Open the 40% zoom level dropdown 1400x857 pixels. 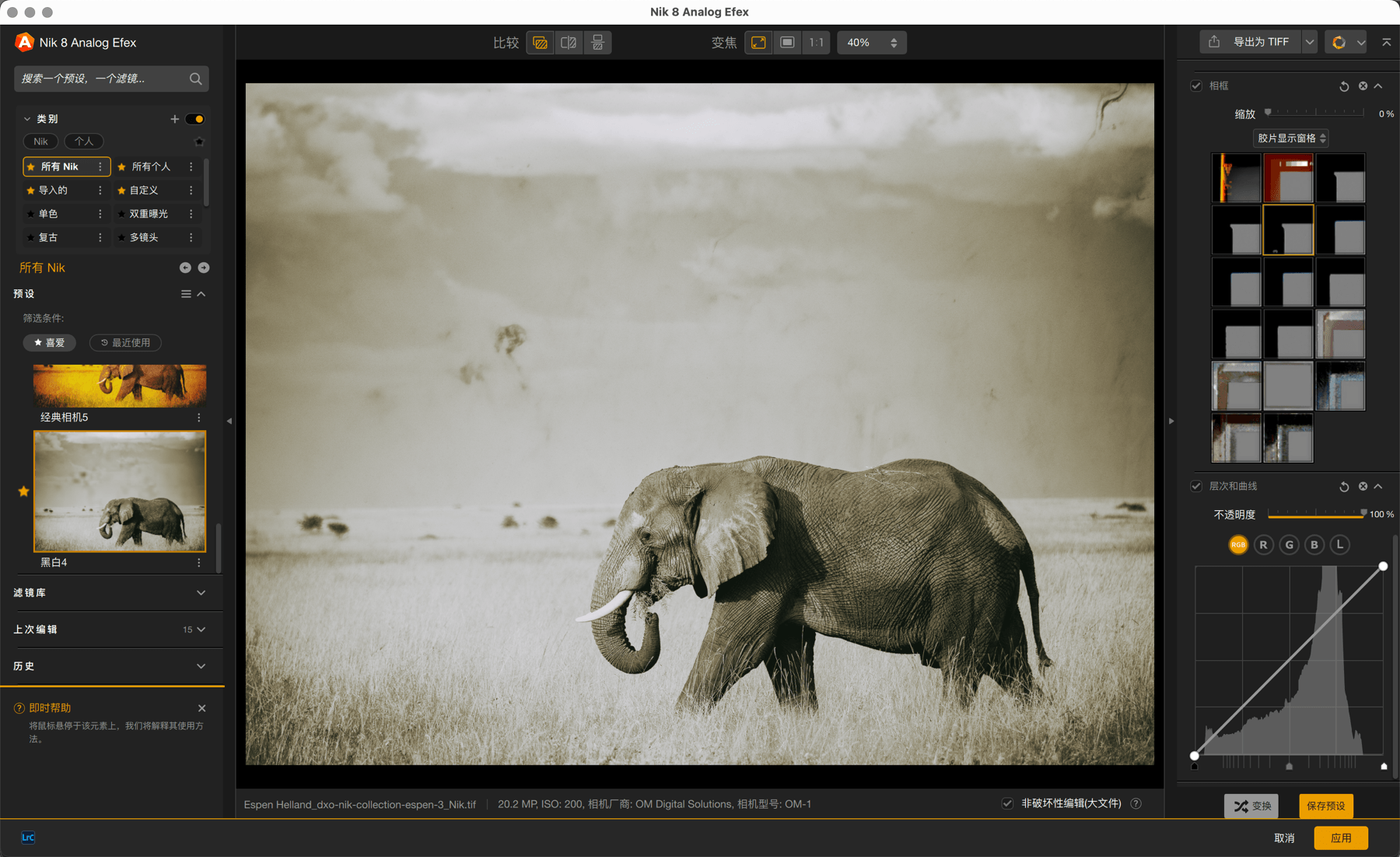(872, 43)
